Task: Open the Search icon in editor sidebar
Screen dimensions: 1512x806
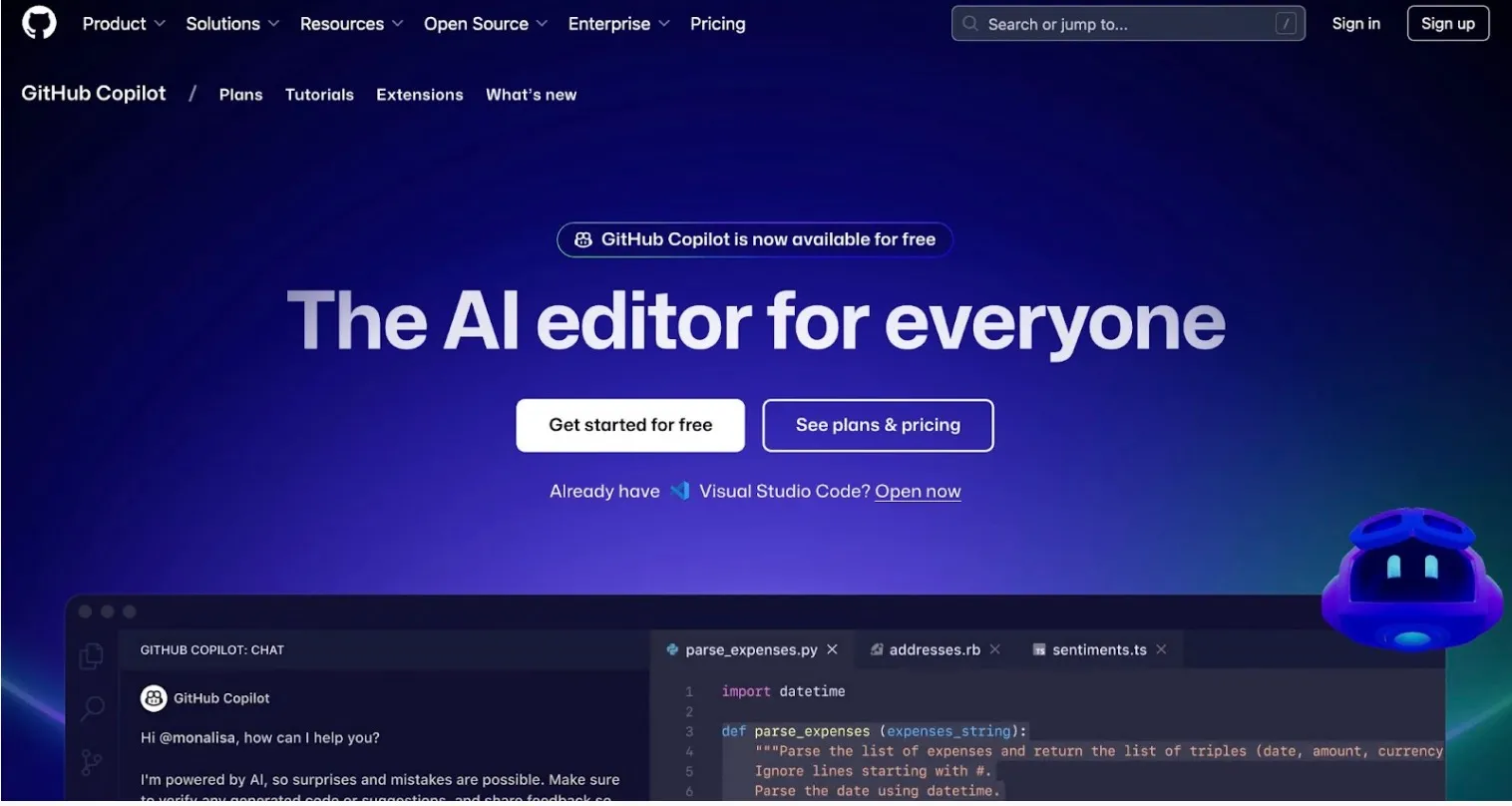Action: tap(92, 708)
